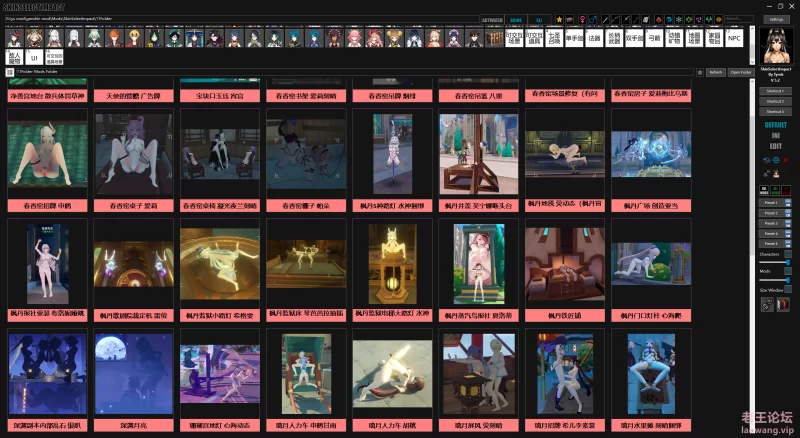Toggle the Size Window checkbox
800x438 pixels.
[x=788, y=289]
